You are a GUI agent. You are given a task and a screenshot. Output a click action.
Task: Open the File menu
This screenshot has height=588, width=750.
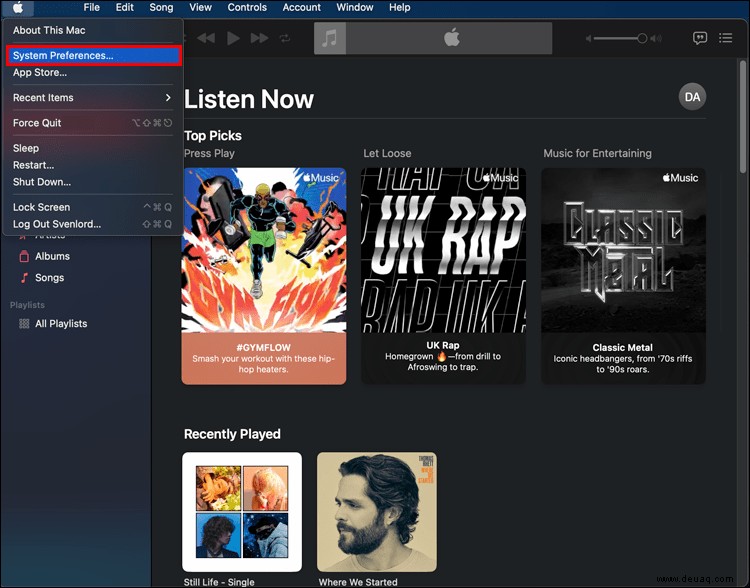pos(91,8)
